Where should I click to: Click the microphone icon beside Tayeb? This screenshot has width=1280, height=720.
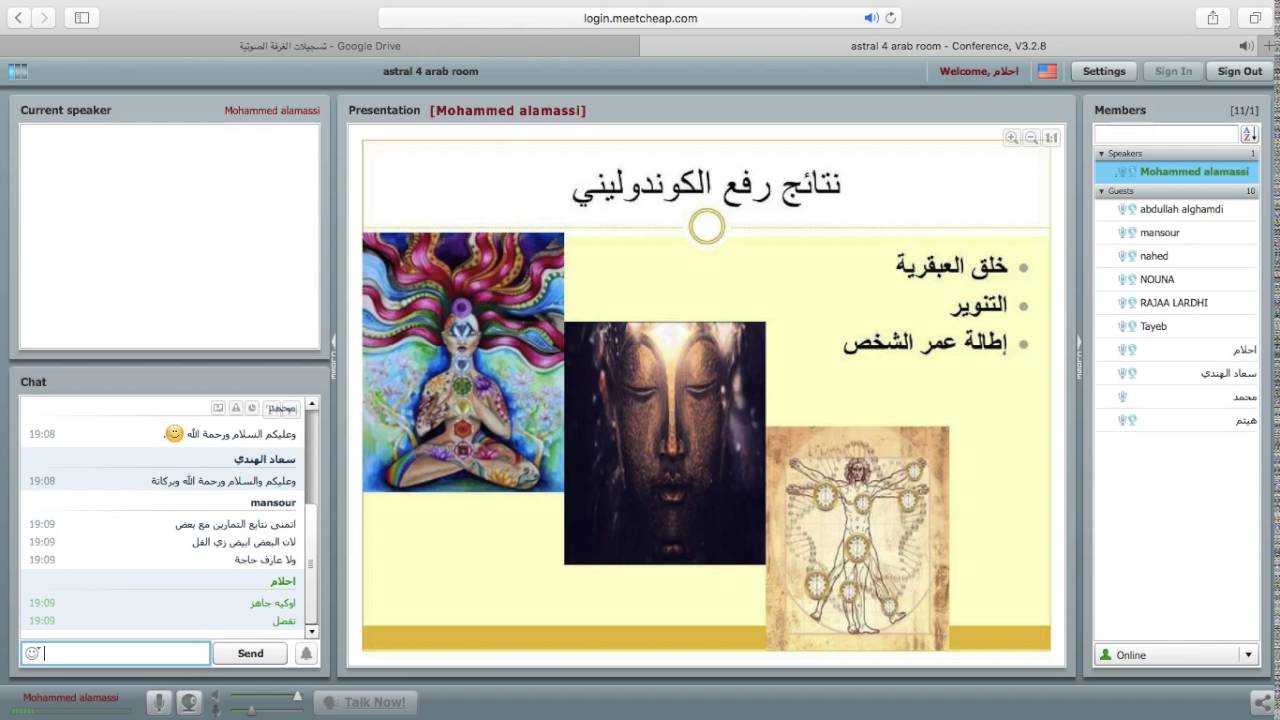point(1122,326)
